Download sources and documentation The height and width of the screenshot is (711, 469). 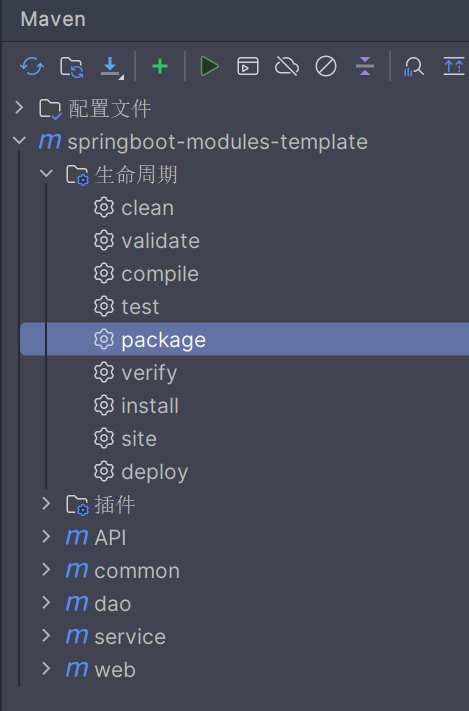tap(111, 67)
